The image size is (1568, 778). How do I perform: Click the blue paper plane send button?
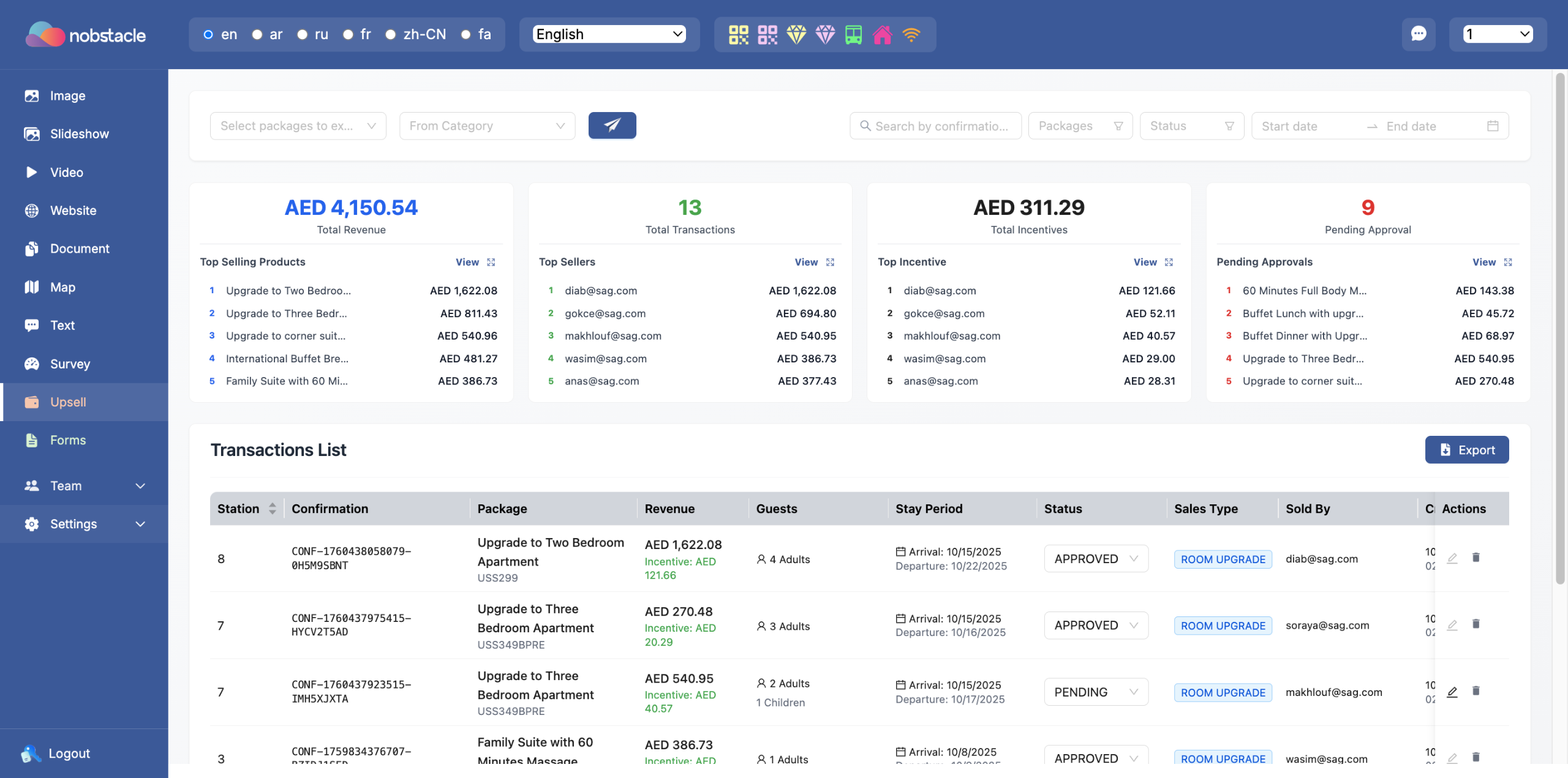pos(612,125)
